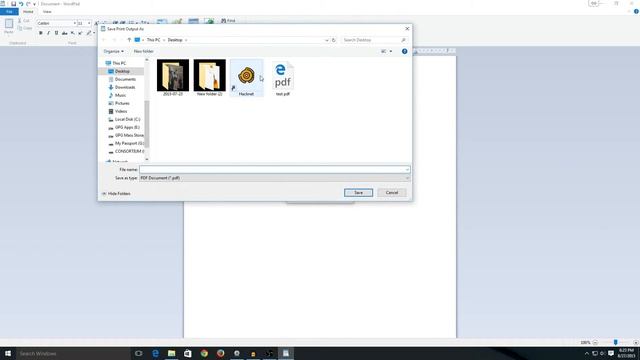Viewport: 640px width, 360px height.
Task: Click Find in the WordPad ribbon
Action: [x=228, y=20]
